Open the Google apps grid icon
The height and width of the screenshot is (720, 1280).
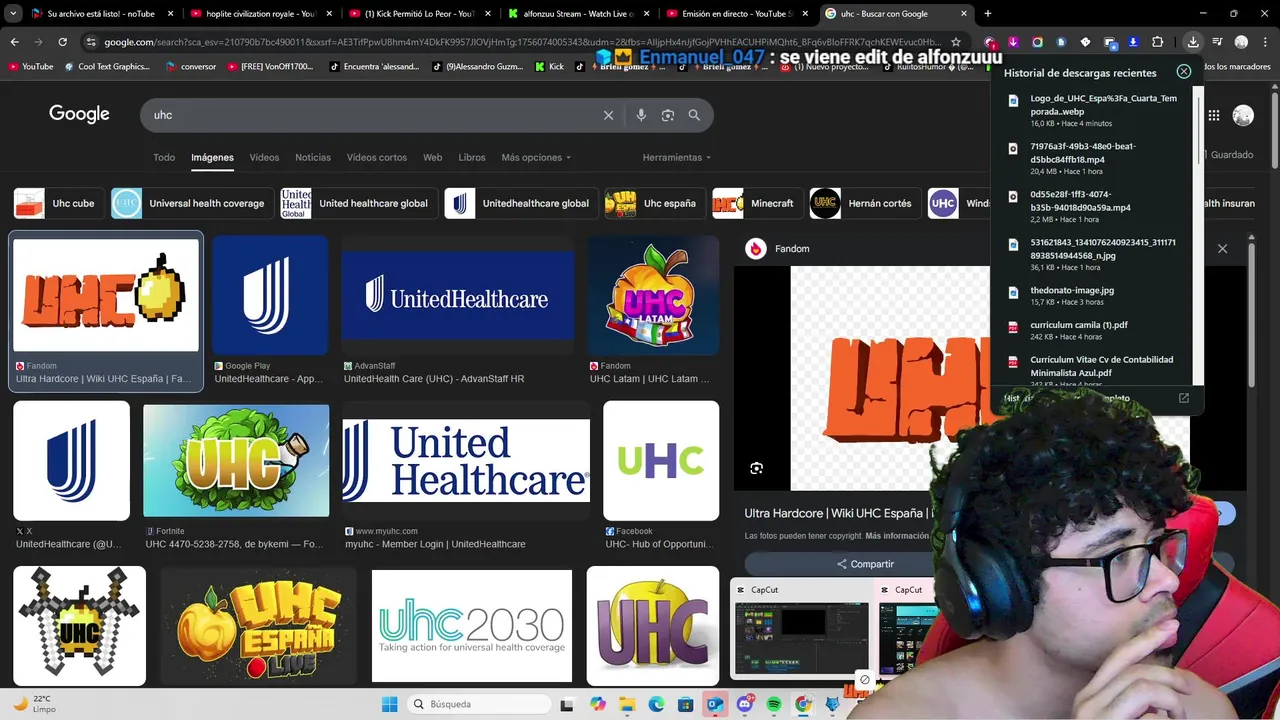[x=1214, y=115]
